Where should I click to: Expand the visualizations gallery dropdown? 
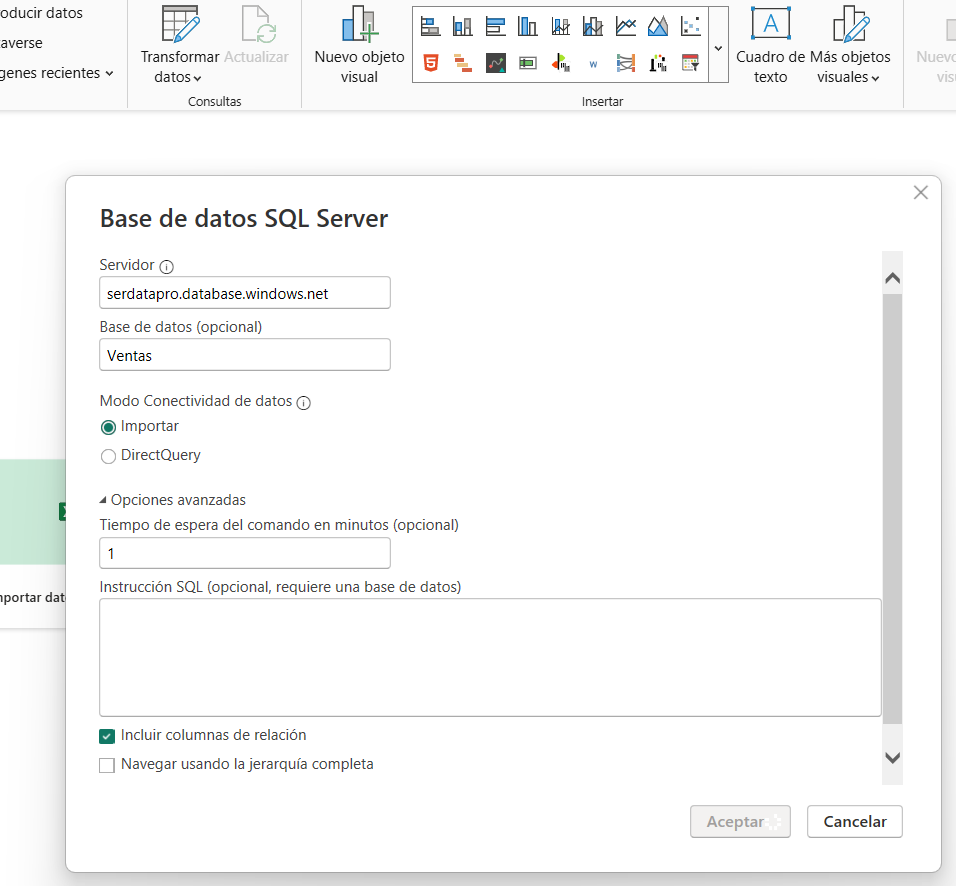pos(718,47)
